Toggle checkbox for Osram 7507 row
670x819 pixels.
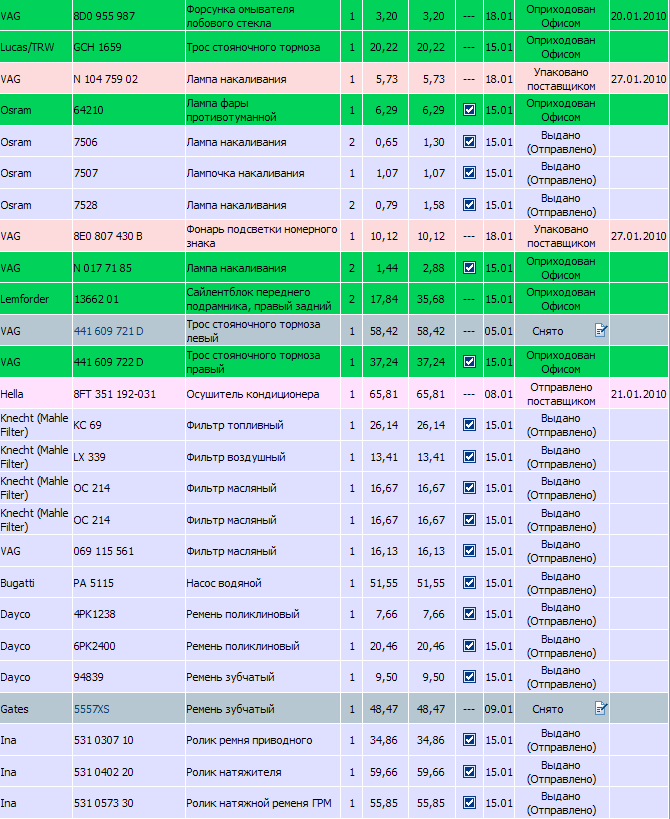point(469,173)
